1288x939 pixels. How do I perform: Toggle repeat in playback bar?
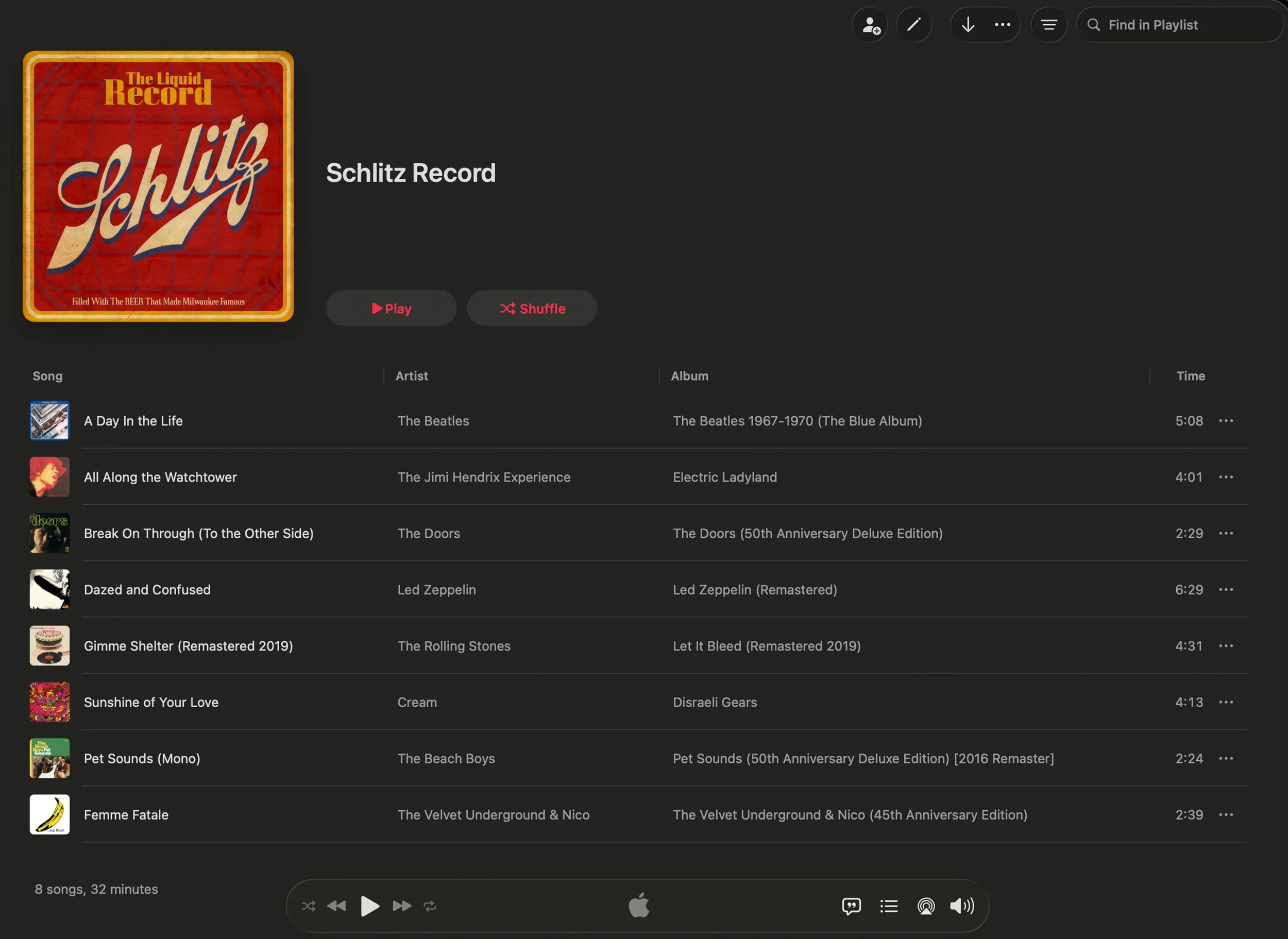click(430, 906)
